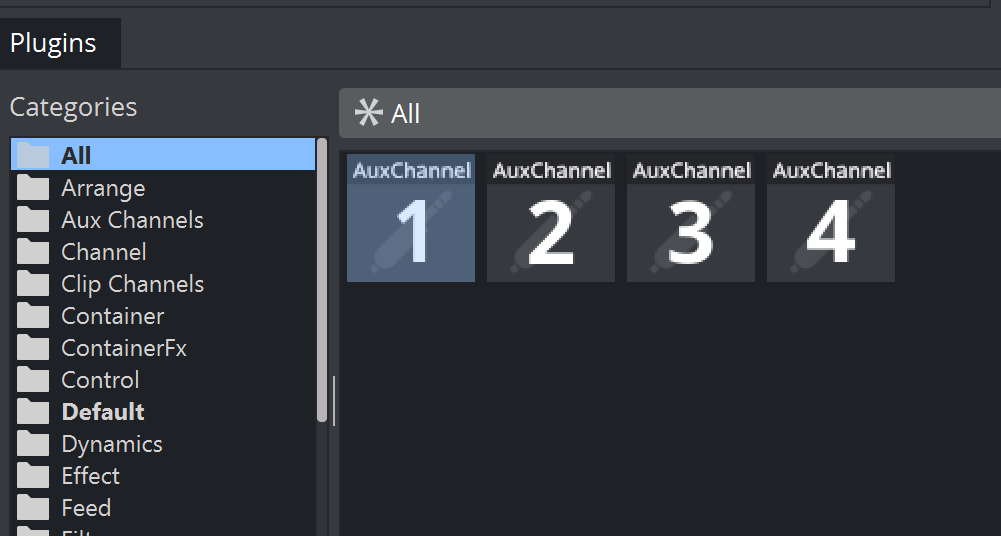Select the Control category

(x=100, y=380)
